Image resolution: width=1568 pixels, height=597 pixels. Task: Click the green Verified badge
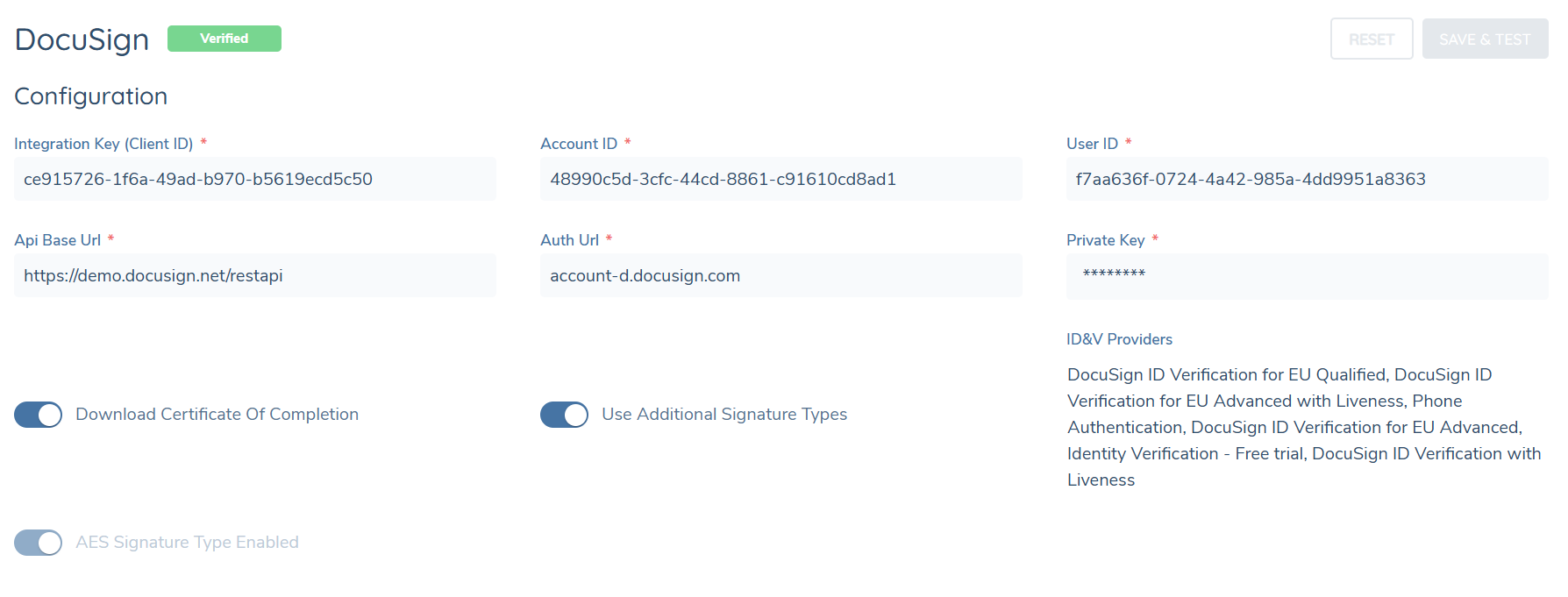[225, 39]
